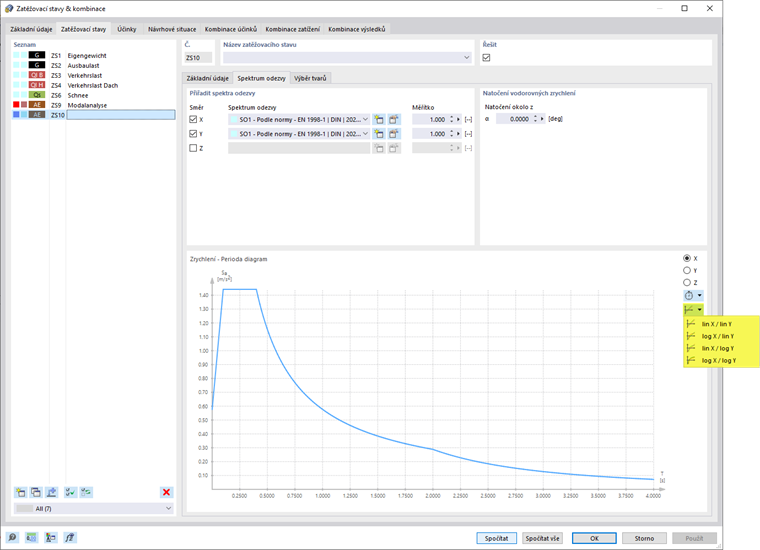Open the Kombinace výsledků tab
The image size is (760, 550).
click(357, 29)
